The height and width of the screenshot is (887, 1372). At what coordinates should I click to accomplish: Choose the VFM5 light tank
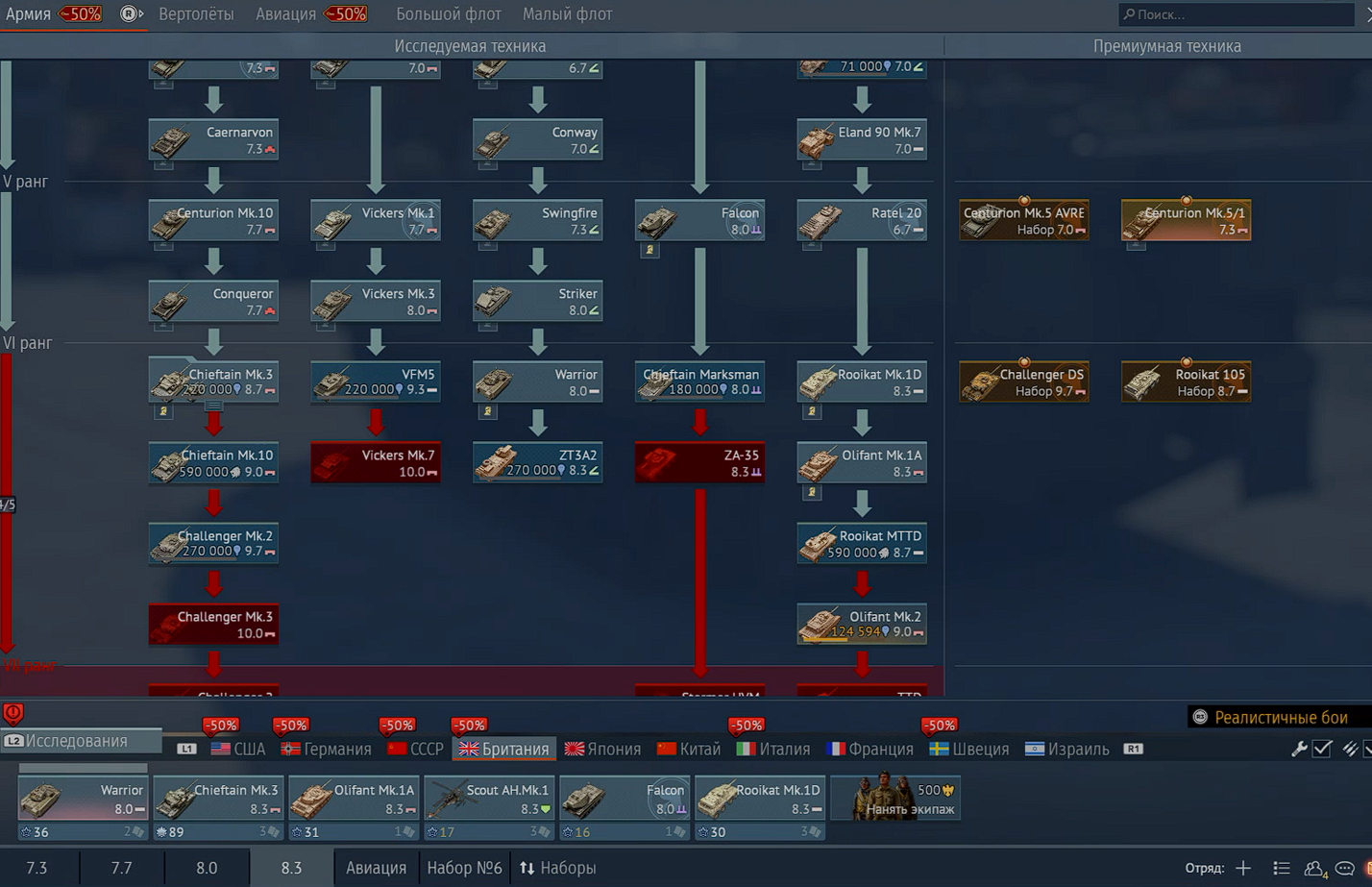(376, 382)
